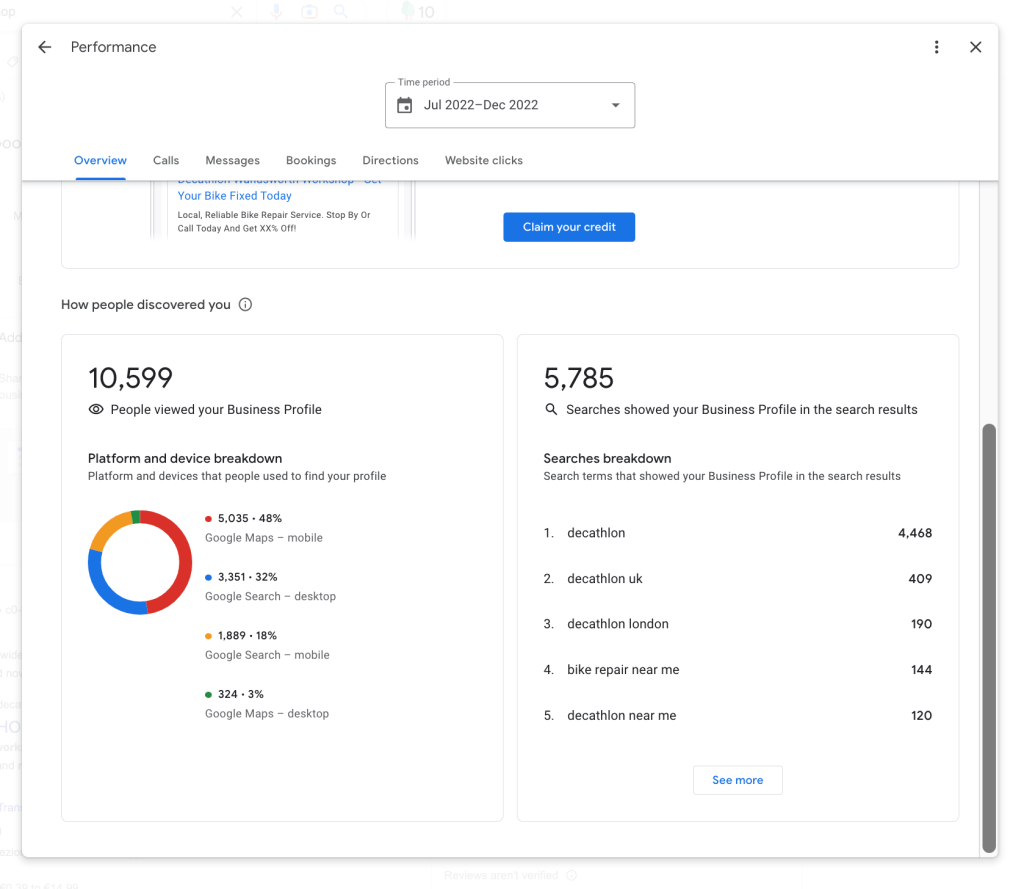Click the 4,468 search count
This screenshot has height=889, width=1024.
pos(915,533)
